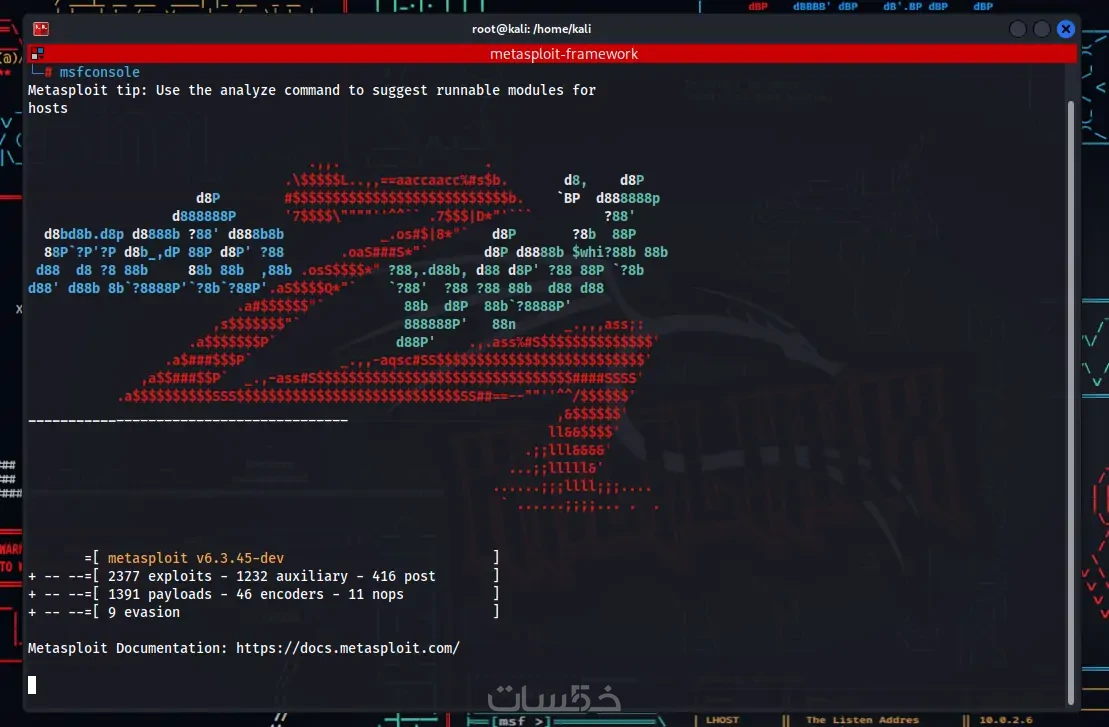Click the terminal app icon in title bar
This screenshot has height=727, width=1109.
coord(41,28)
